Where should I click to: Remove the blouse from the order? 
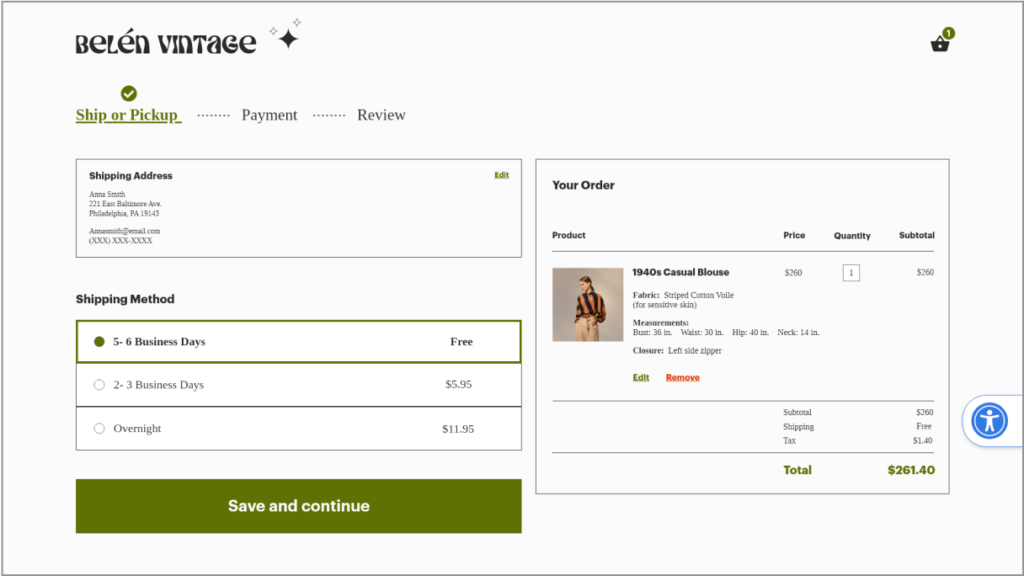coord(683,378)
